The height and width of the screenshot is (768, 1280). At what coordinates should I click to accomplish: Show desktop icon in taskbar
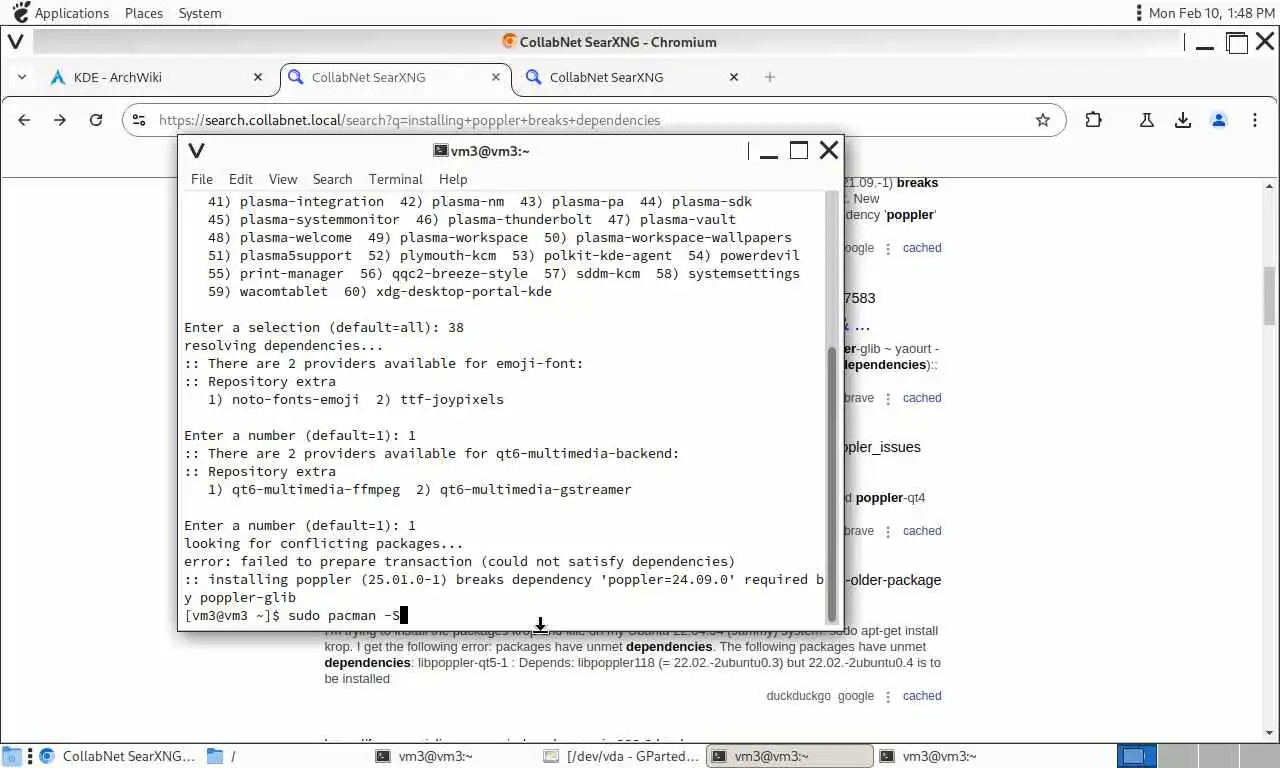11,756
